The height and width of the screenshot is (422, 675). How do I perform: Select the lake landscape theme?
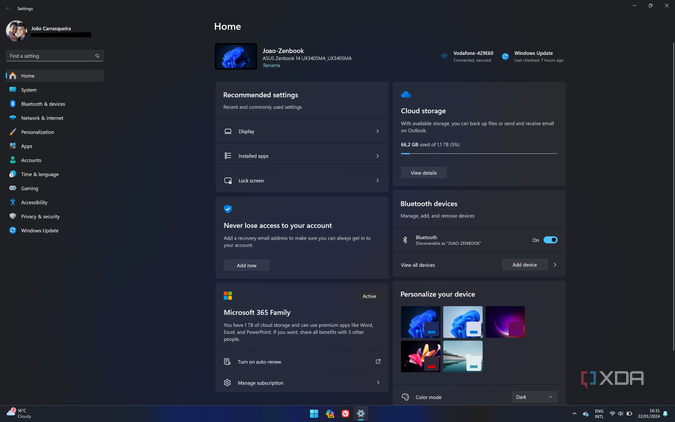[463, 356]
